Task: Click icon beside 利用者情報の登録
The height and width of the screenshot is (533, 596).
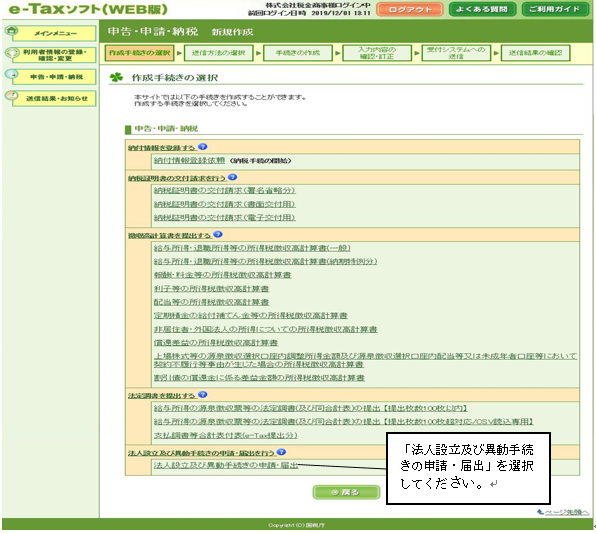Action: pyautogui.click(x=11, y=52)
